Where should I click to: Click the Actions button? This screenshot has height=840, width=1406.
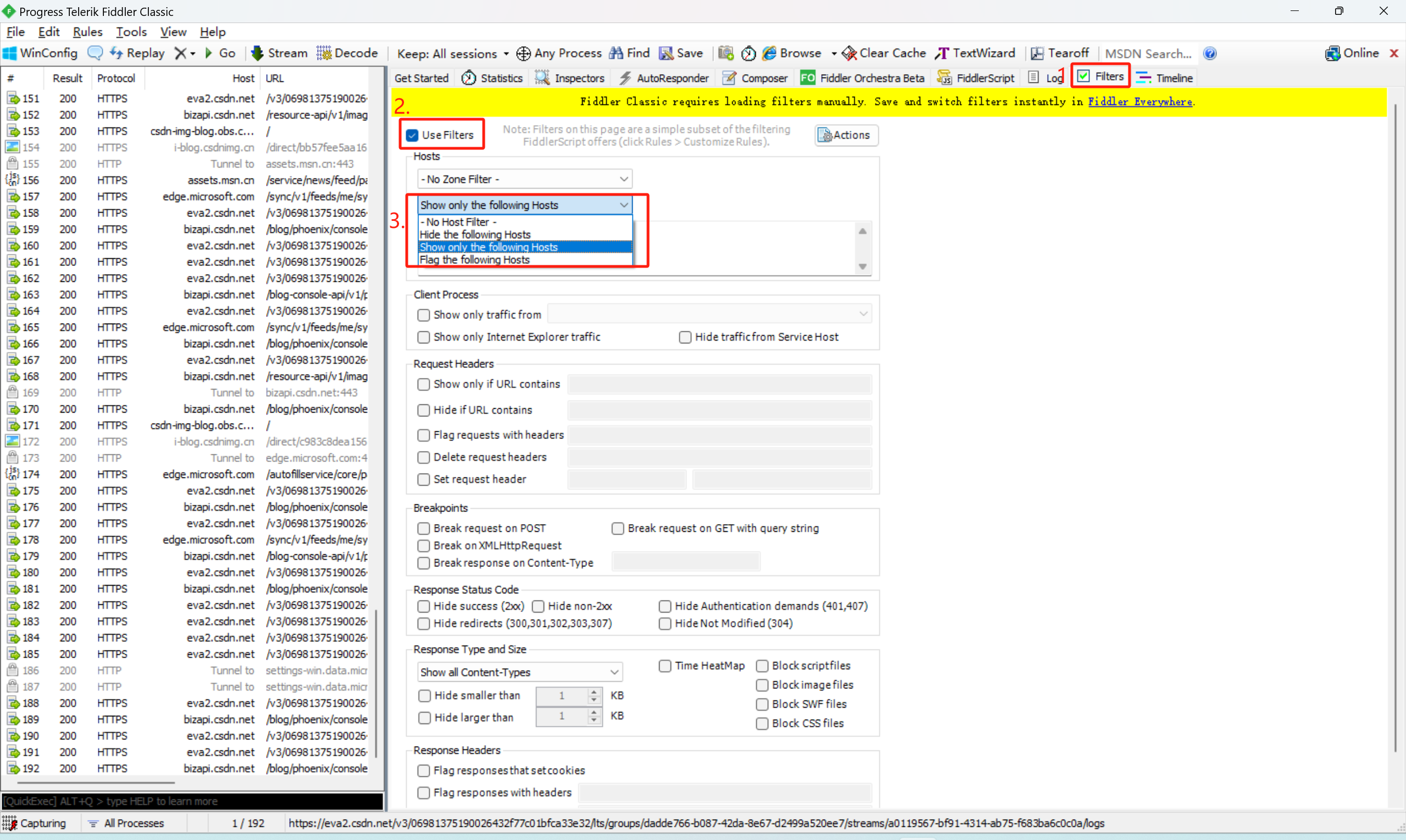(846, 135)
